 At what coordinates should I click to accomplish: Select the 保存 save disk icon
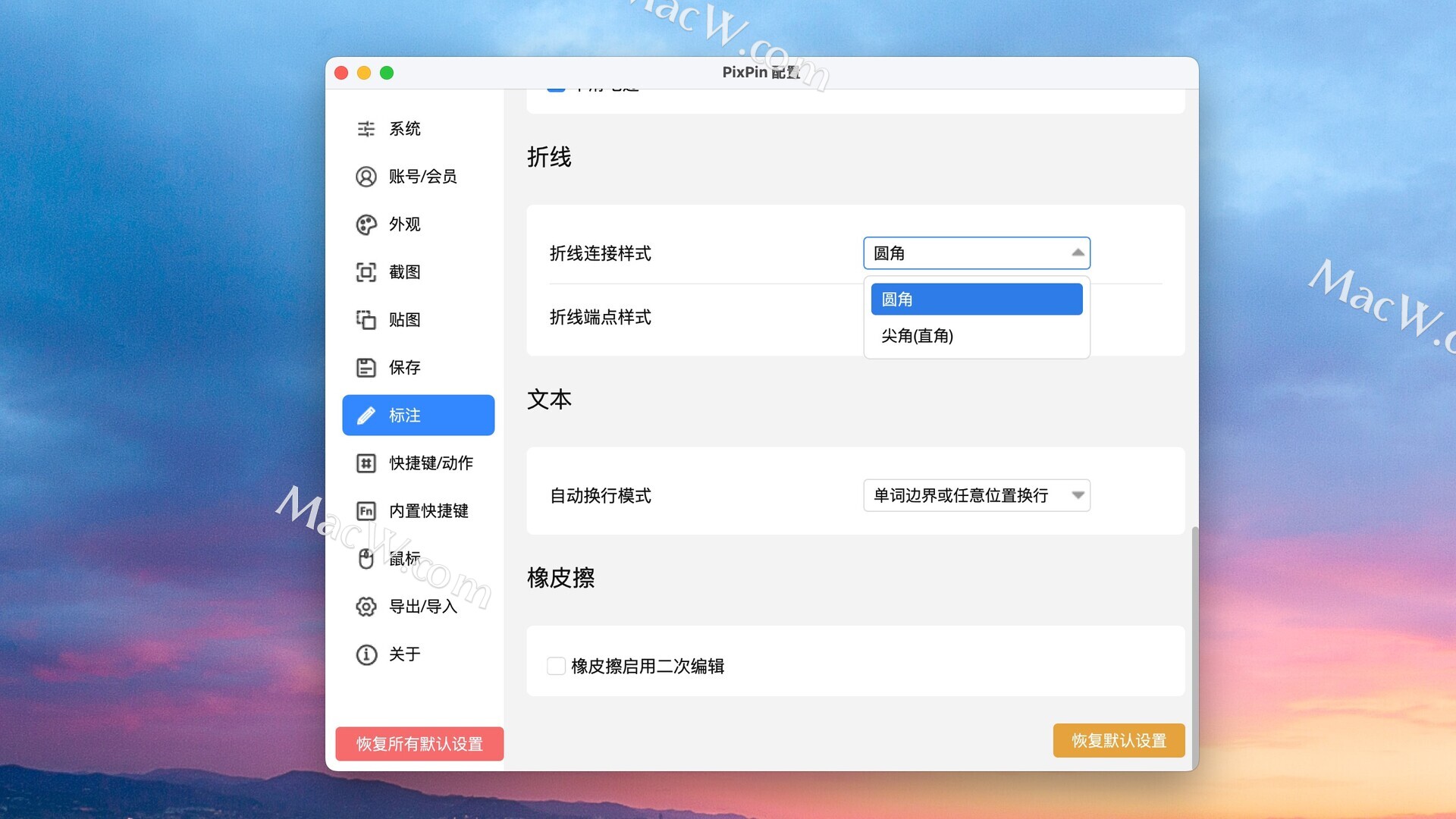pos(366,368)
